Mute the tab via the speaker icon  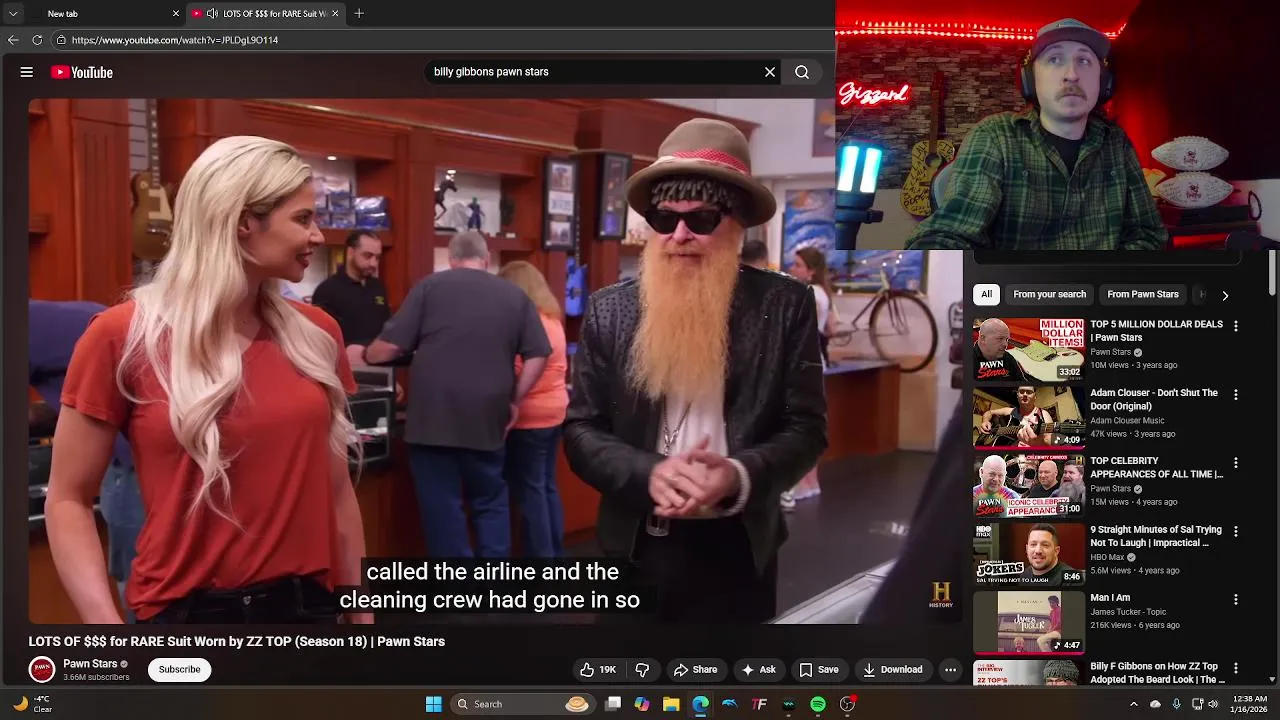(x=212, y=14)
